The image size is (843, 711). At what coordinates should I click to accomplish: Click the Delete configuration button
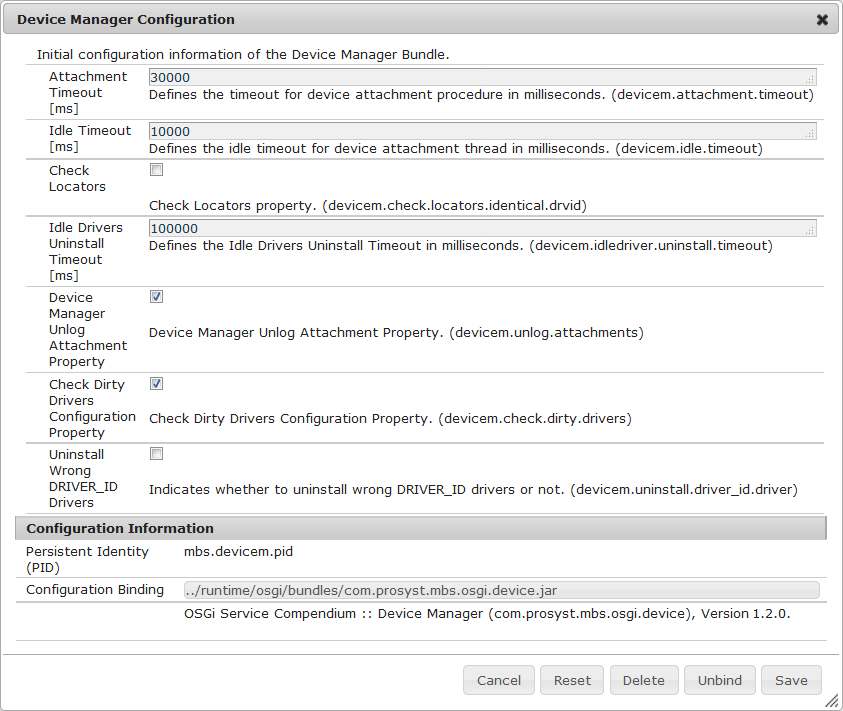pos(644,680)
